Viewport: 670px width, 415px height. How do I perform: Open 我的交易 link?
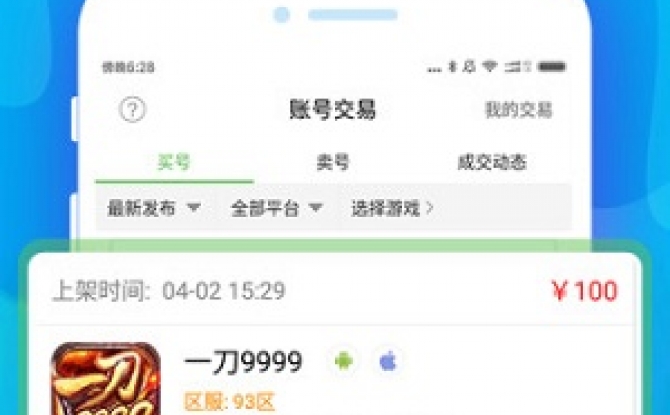(x=518, y=110)
